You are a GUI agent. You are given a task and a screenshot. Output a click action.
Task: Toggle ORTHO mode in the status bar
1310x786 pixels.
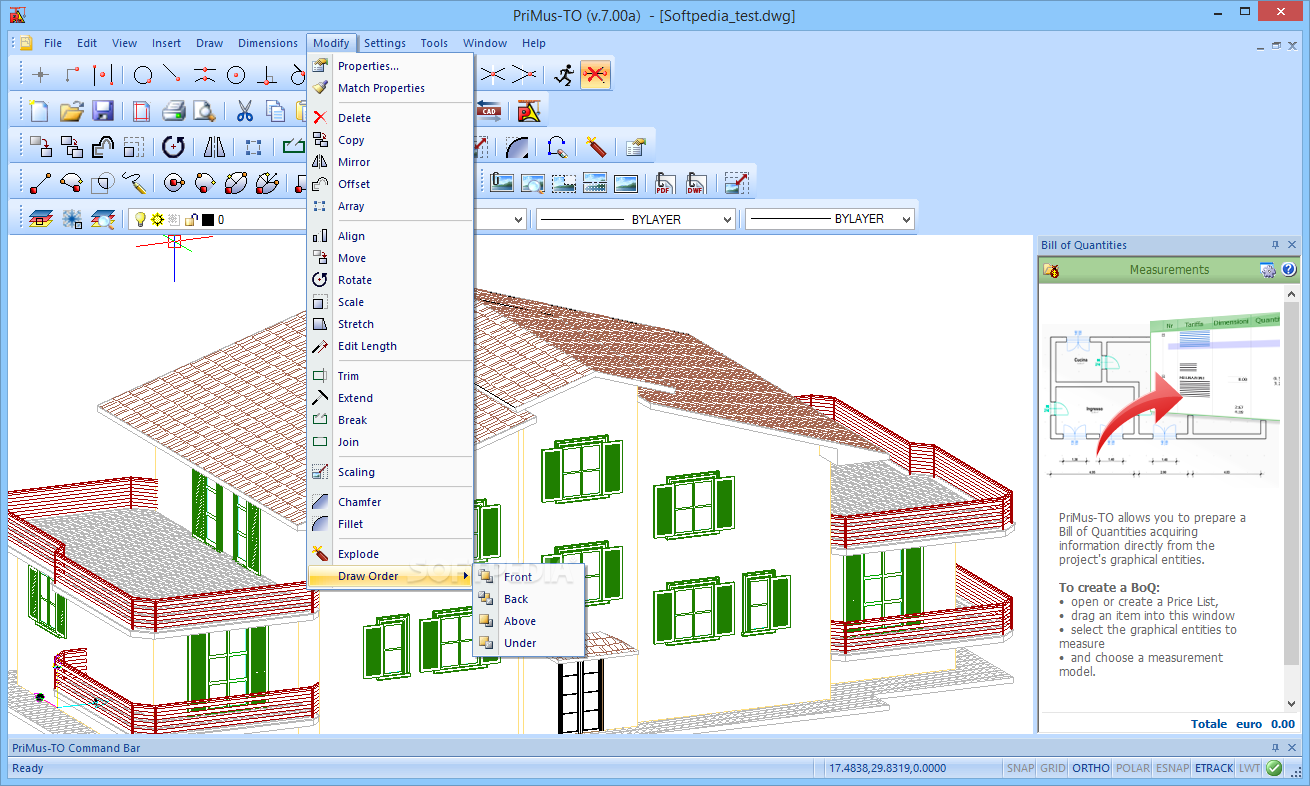1091,768
